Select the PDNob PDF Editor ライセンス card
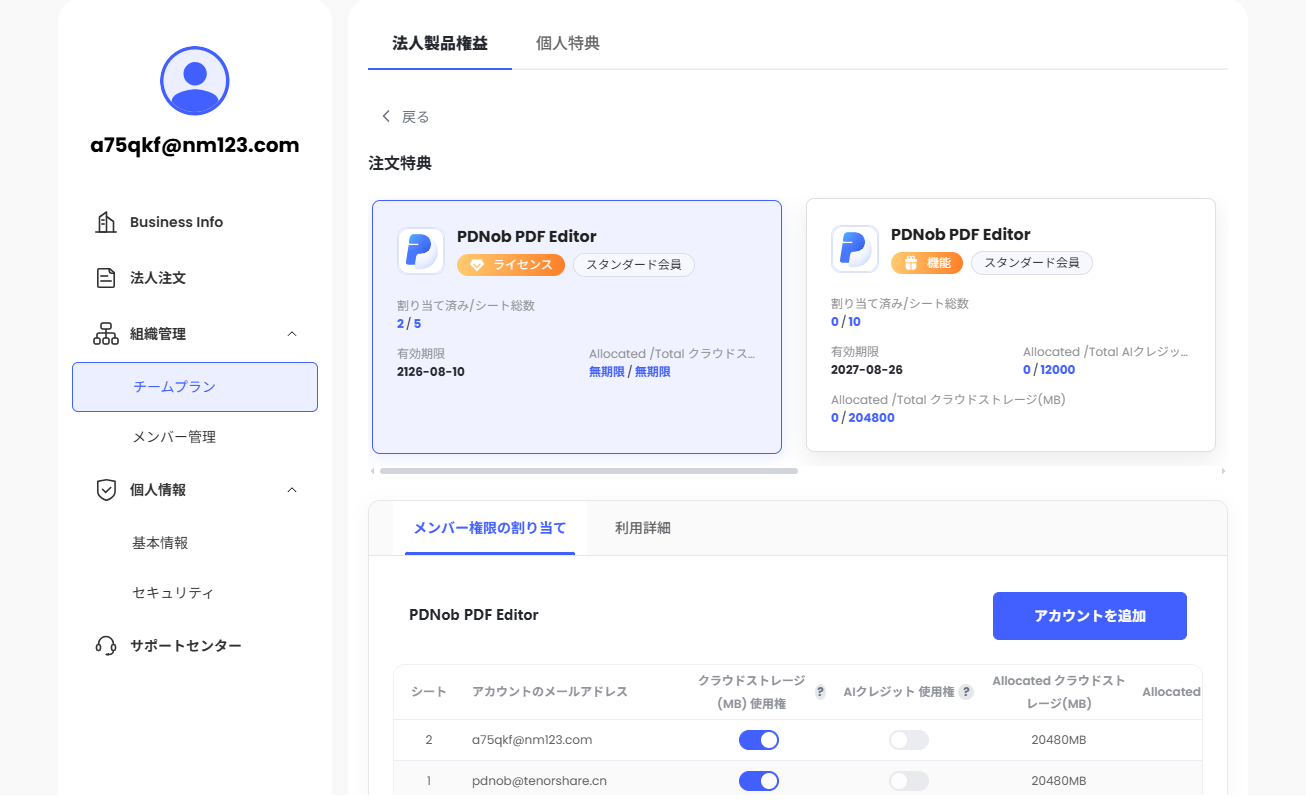 pyautogui.click(x=577, y=327)
